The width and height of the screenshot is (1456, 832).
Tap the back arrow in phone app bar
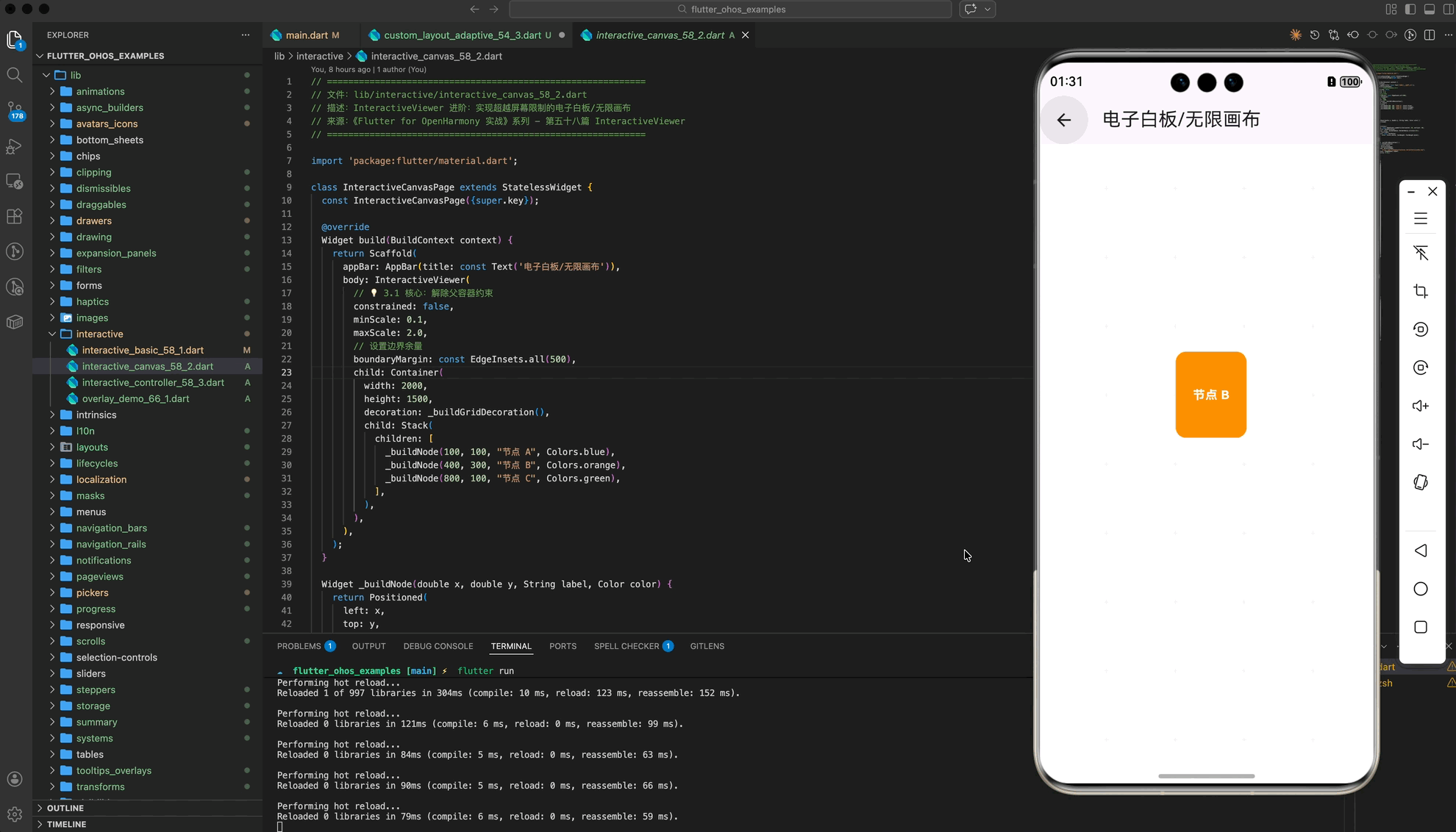pyautogui.click(x=1063, y=120)
